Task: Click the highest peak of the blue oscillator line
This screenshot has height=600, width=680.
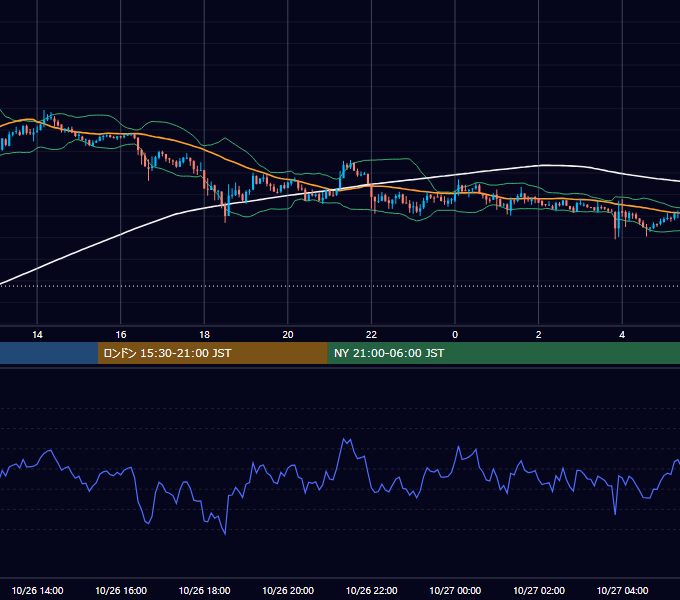Action: (344, 439)
